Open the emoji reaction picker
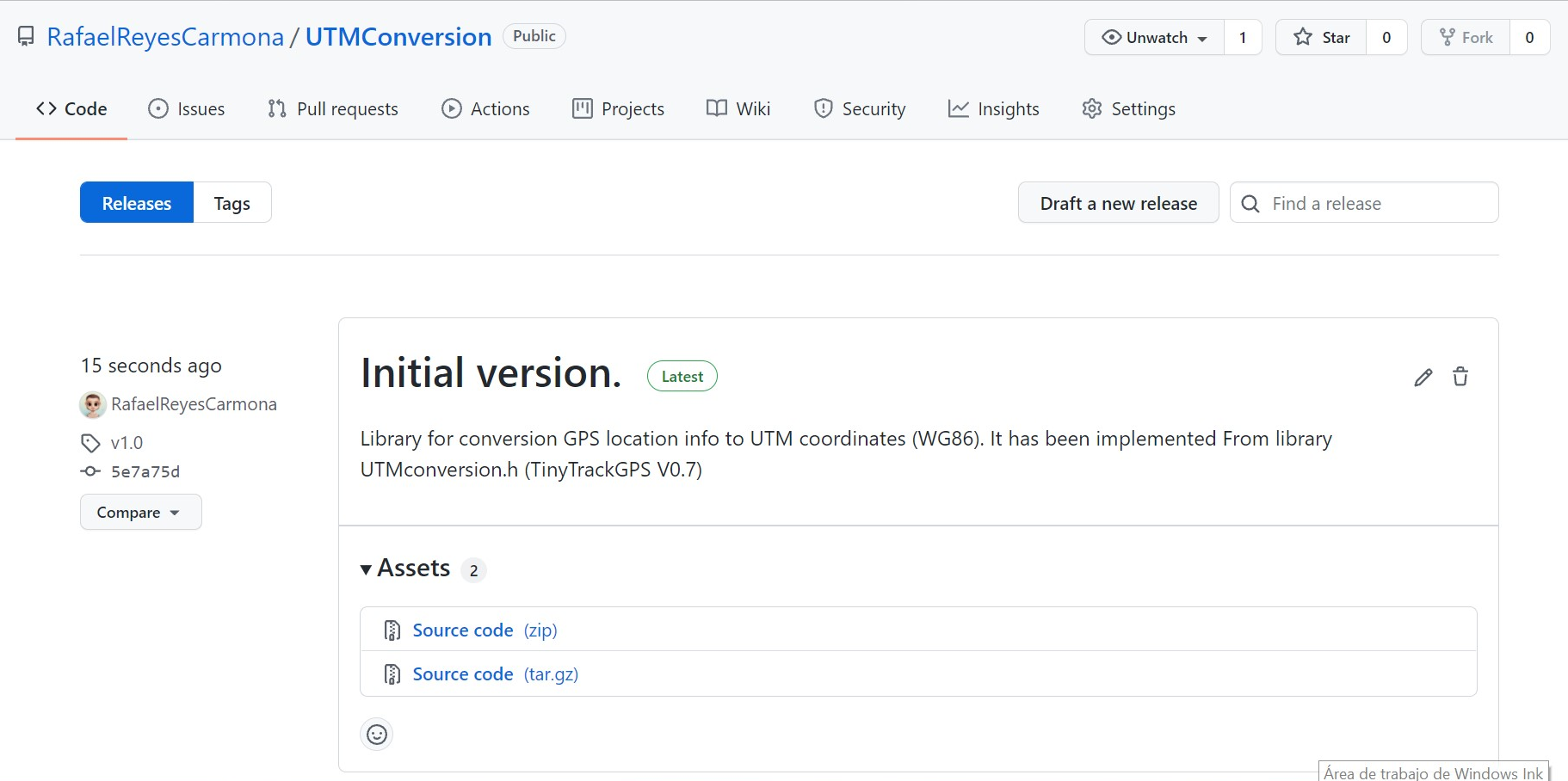Screen dimensions: 1568x781 [x=376, y=735]
